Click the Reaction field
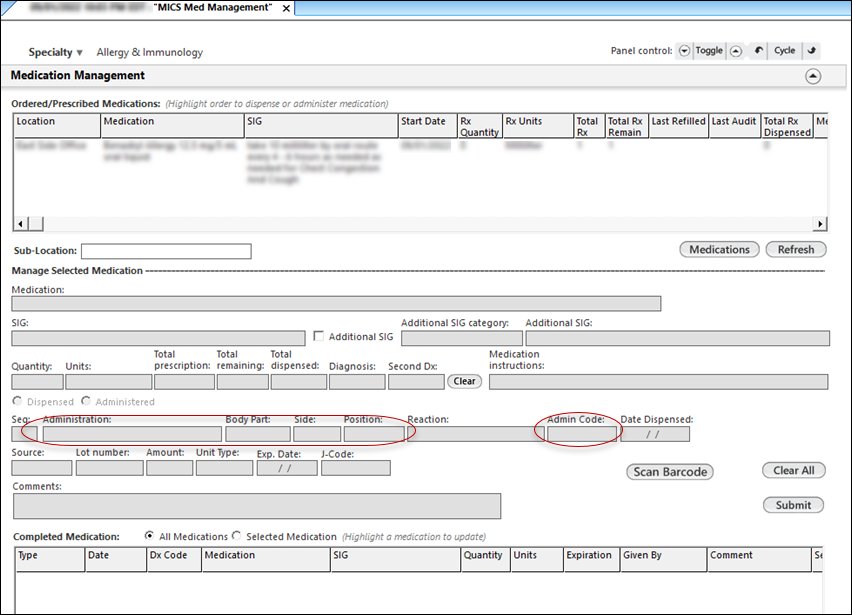852x615 pixels. click(x=476, y=434)
